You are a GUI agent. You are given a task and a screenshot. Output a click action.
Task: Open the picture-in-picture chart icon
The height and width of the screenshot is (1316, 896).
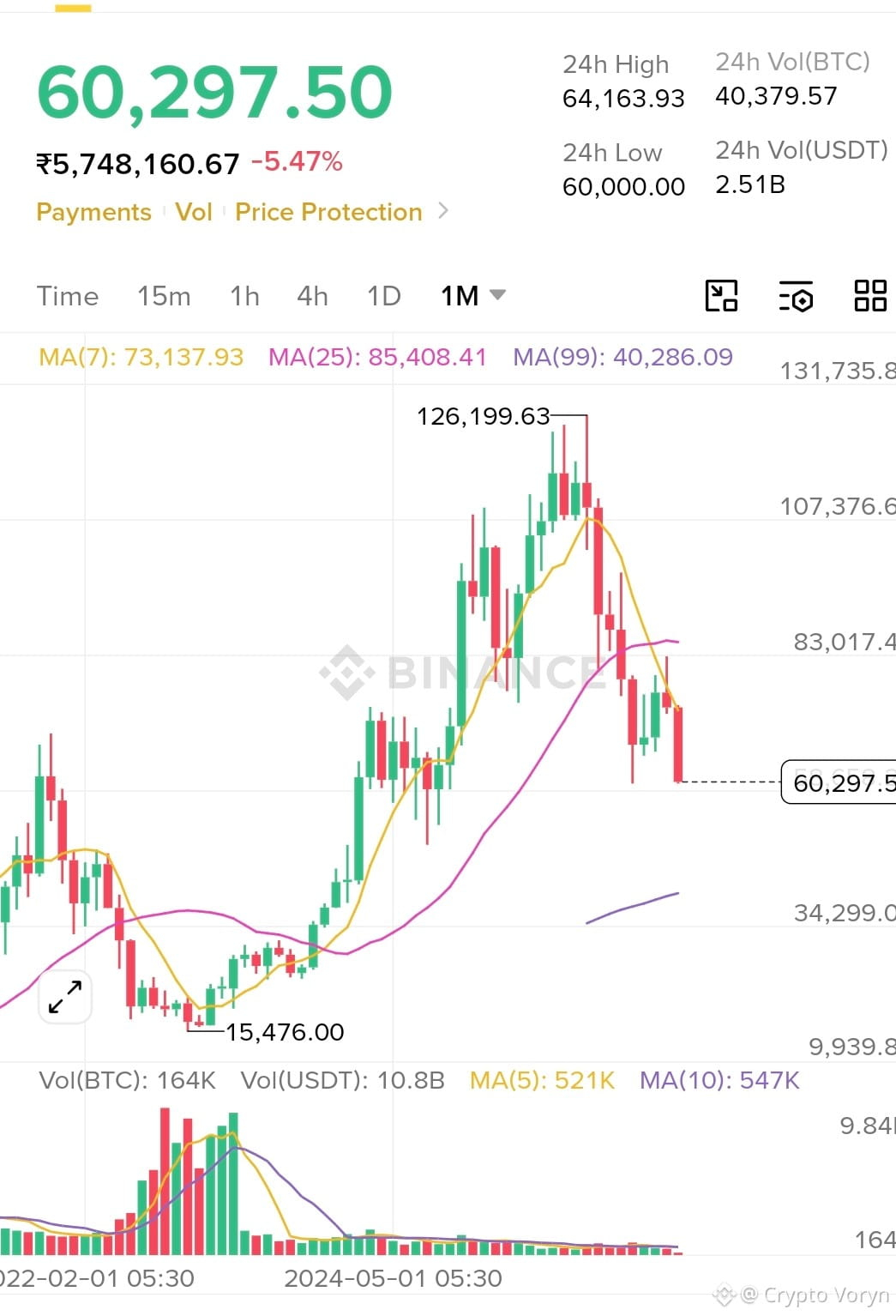click(721, 296)
